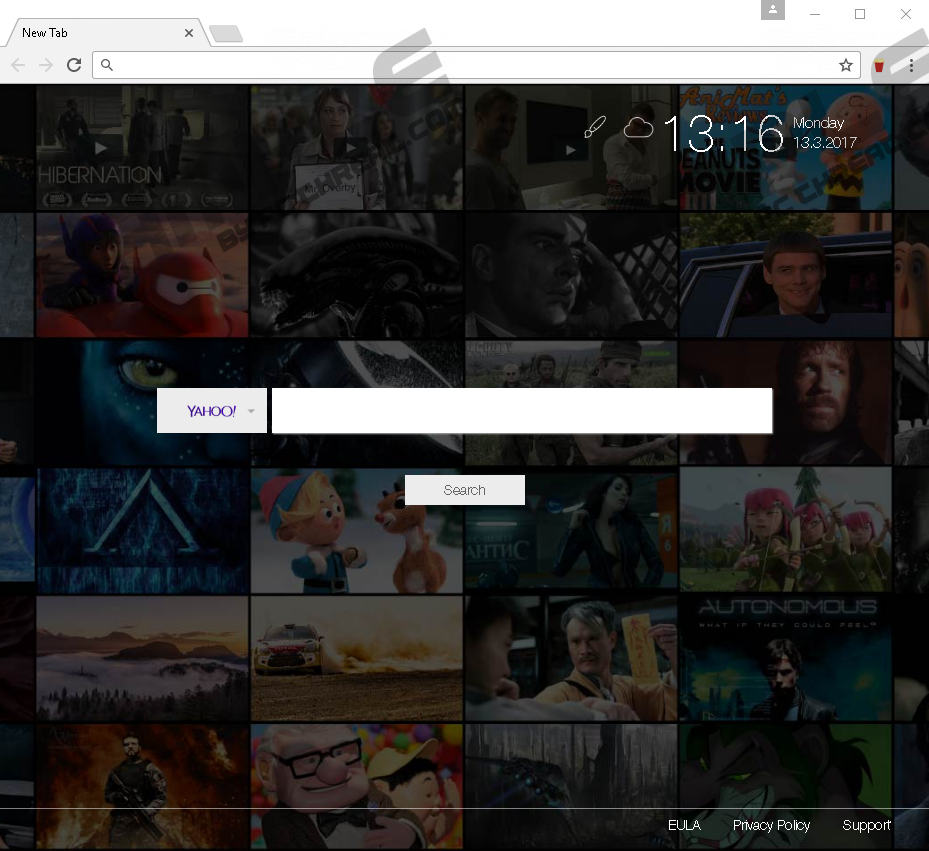
Task: Open the misty mountain landscape thumbnail
Action: (142, 658)
